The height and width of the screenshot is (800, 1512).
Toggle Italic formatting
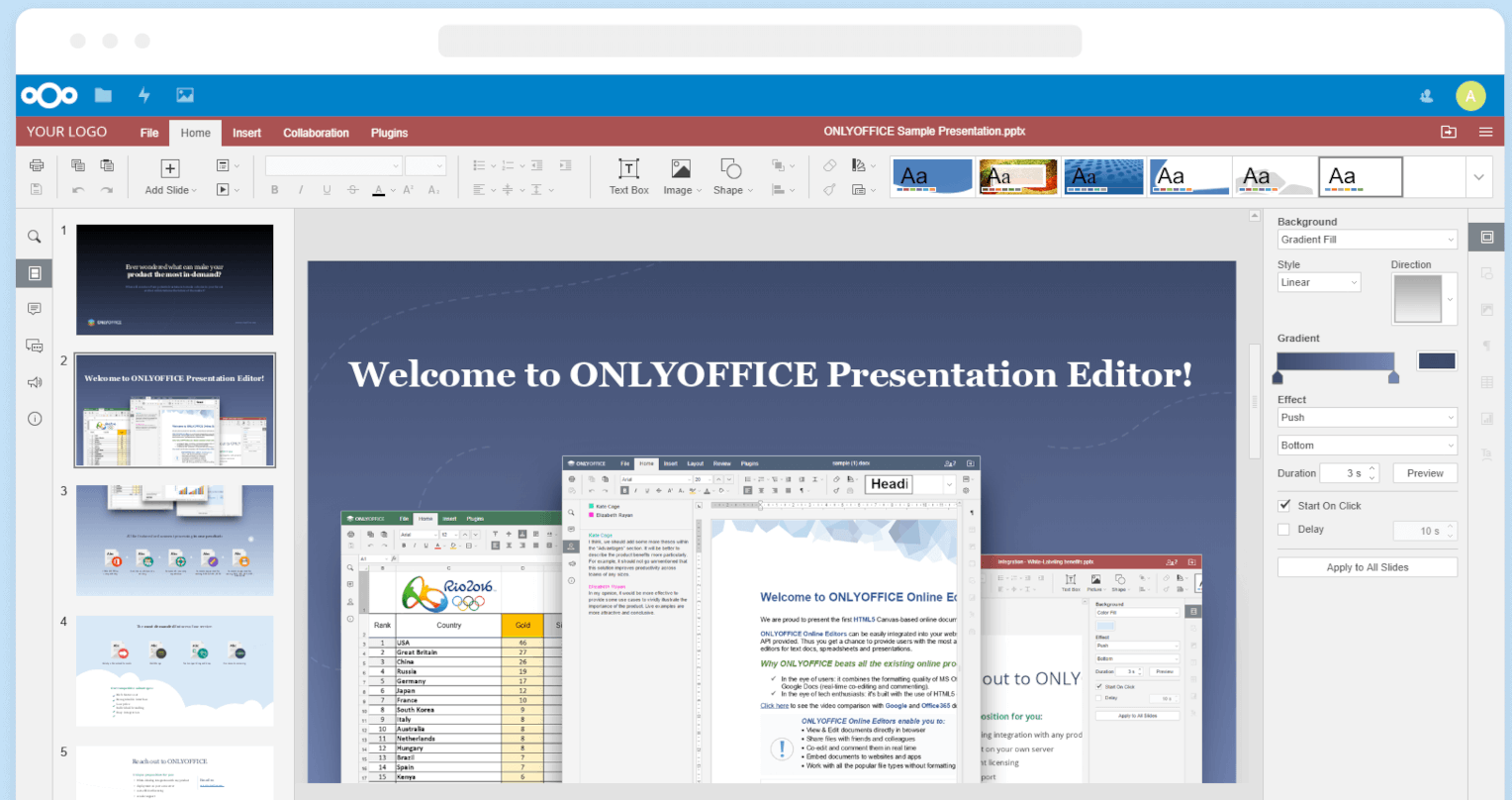301,189
